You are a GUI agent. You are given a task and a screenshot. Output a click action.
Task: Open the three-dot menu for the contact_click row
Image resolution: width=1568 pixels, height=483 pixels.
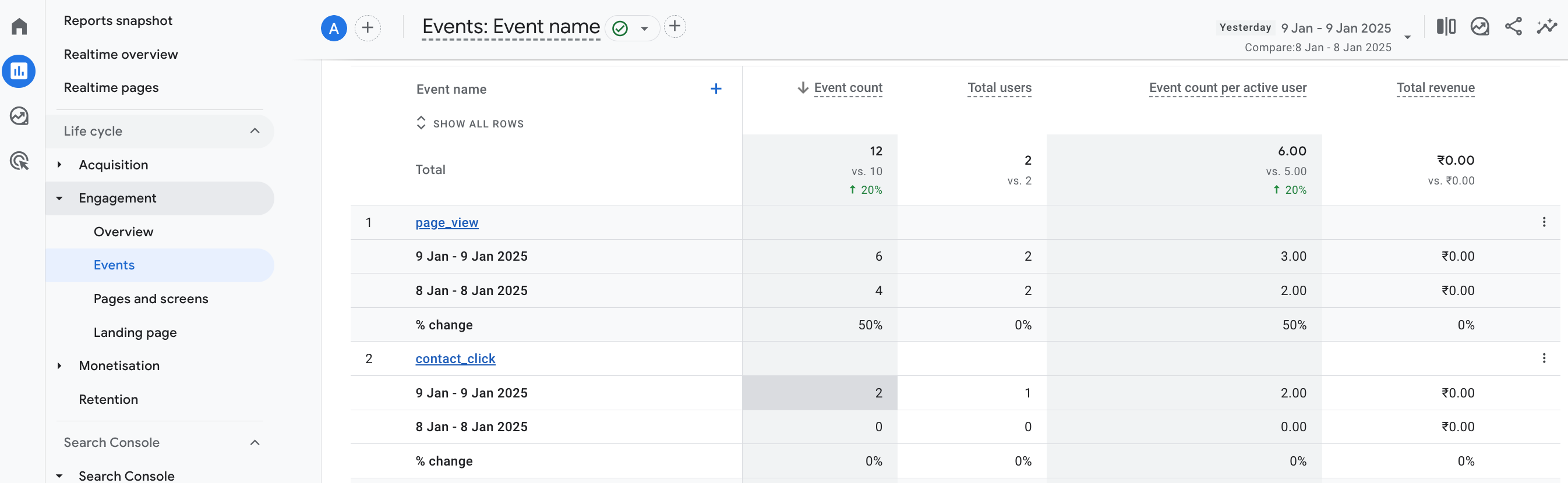pyautogui.click(x=1544, y=358)
